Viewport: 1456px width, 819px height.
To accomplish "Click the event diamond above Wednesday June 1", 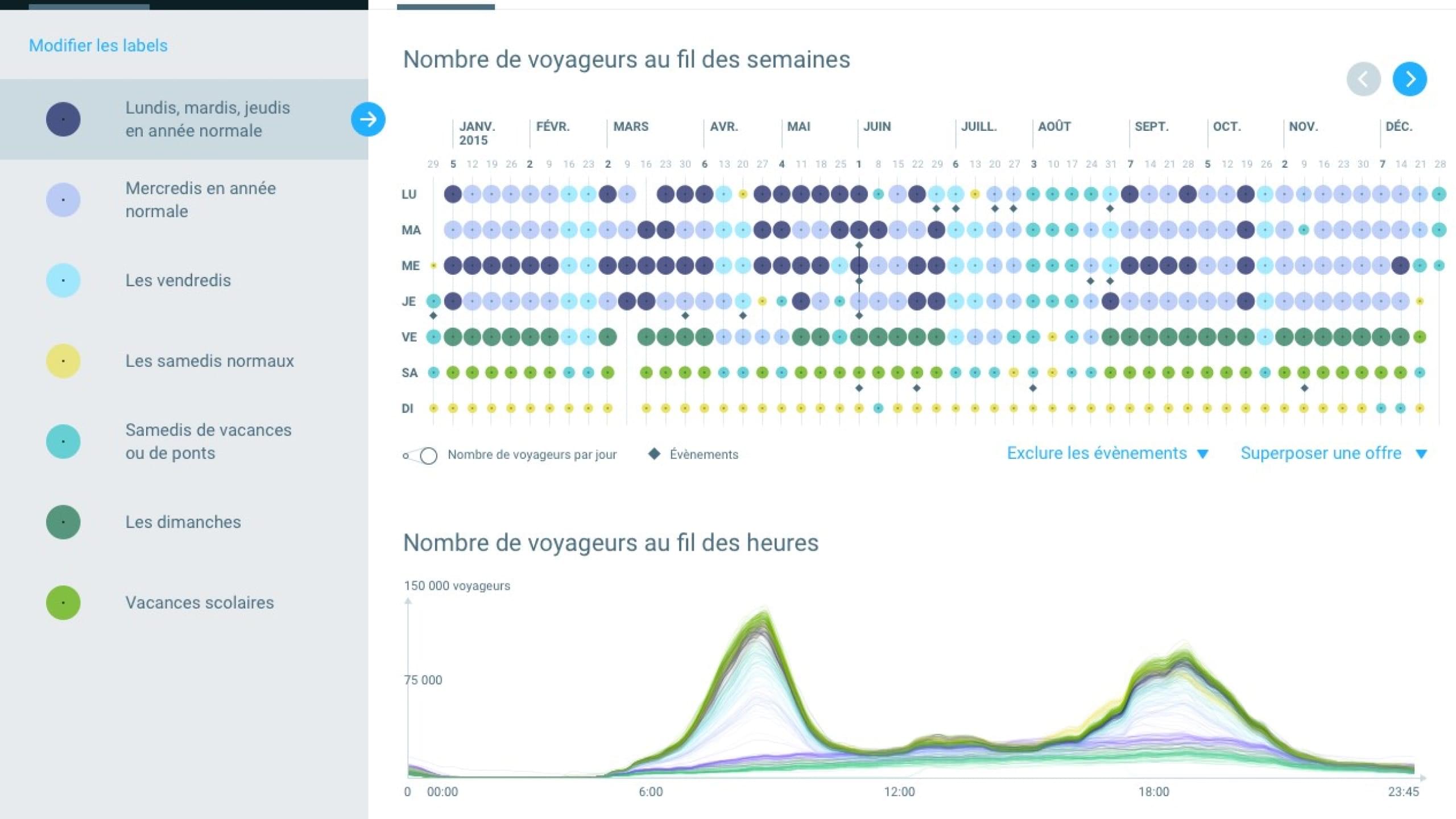I will click(x=859, y=245).
